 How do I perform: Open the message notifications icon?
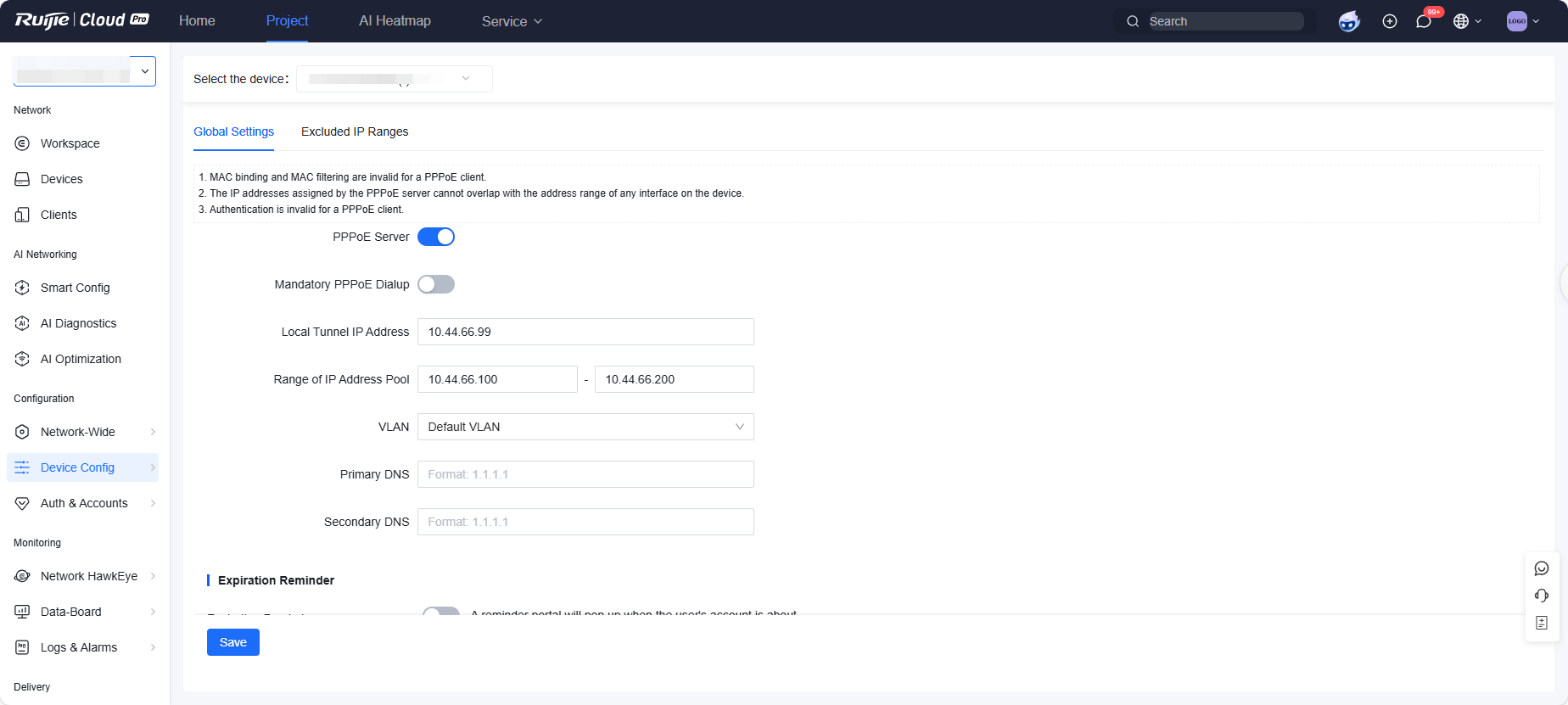1424,21
